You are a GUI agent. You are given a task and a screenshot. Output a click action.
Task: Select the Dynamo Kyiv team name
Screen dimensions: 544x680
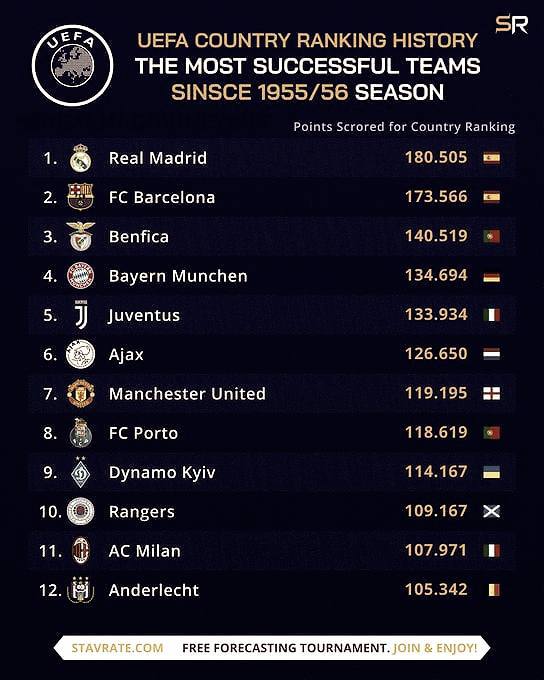point(162,472)
